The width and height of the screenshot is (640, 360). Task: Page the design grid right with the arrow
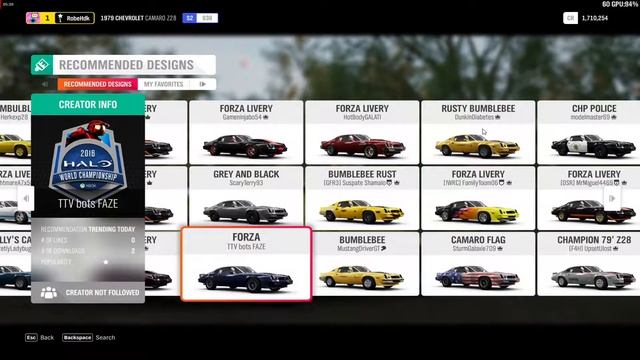[612, 198]
